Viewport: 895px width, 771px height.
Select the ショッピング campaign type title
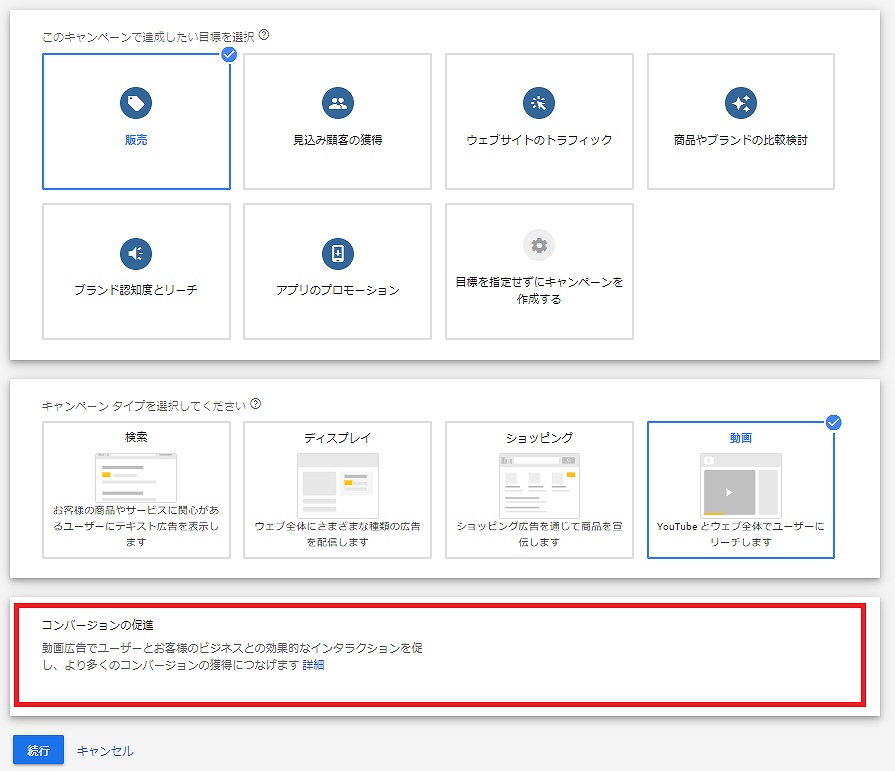coord(539,438)
